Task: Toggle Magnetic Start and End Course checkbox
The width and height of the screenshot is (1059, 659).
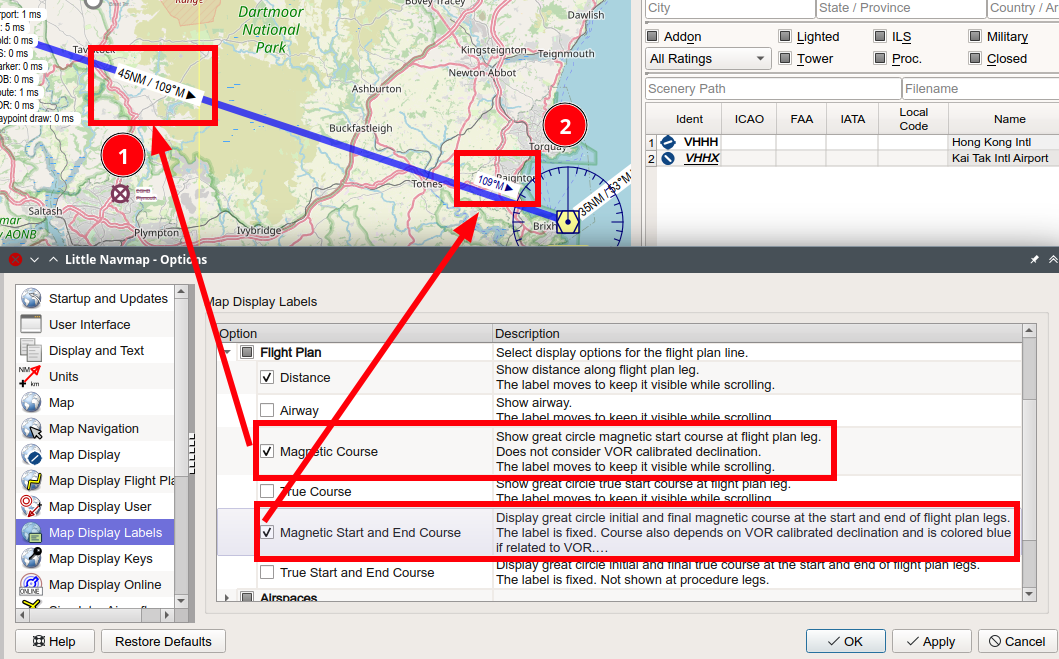Action: coord(267,533)
